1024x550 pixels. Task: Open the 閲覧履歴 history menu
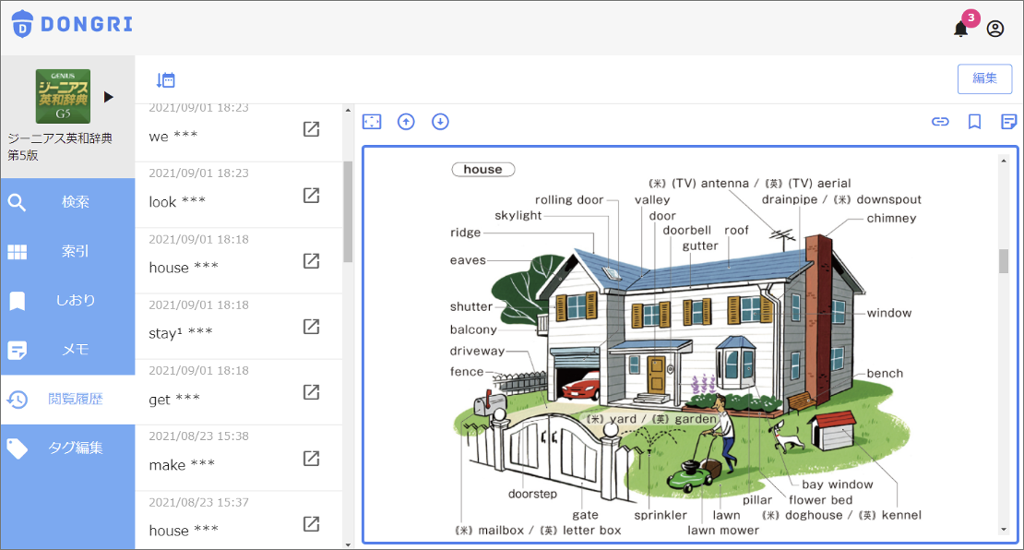click(68, 399)
